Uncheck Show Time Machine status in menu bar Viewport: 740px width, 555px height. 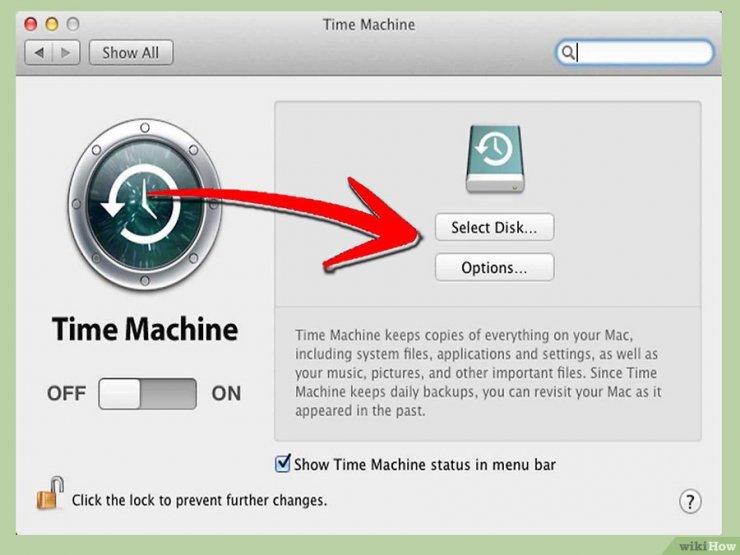coord(282,463)
